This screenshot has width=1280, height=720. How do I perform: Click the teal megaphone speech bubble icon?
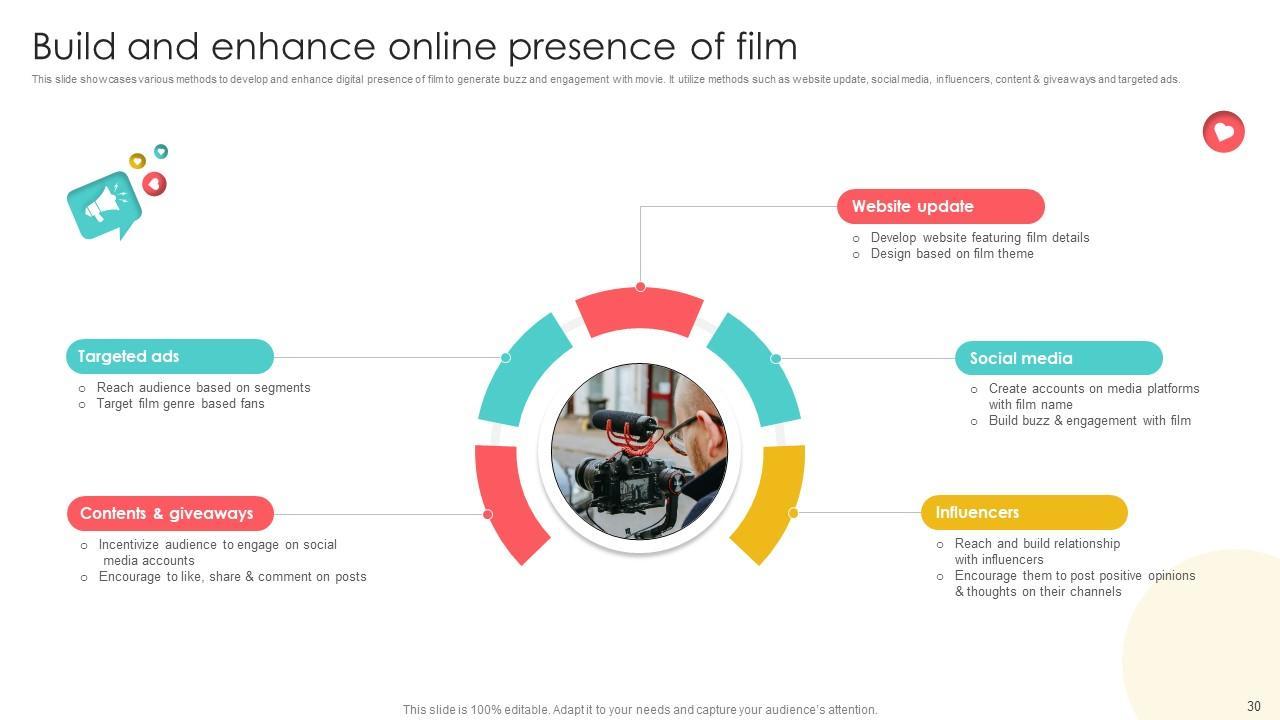pyautogui.click(x=103, y=205)
